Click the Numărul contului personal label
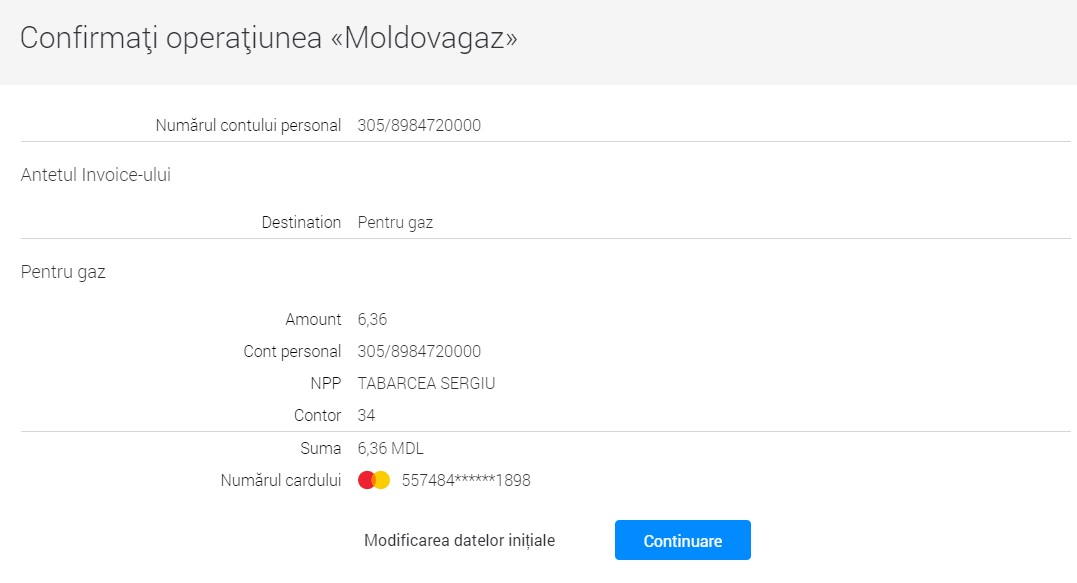The image size is (1077, 583). tap(248, 126)
